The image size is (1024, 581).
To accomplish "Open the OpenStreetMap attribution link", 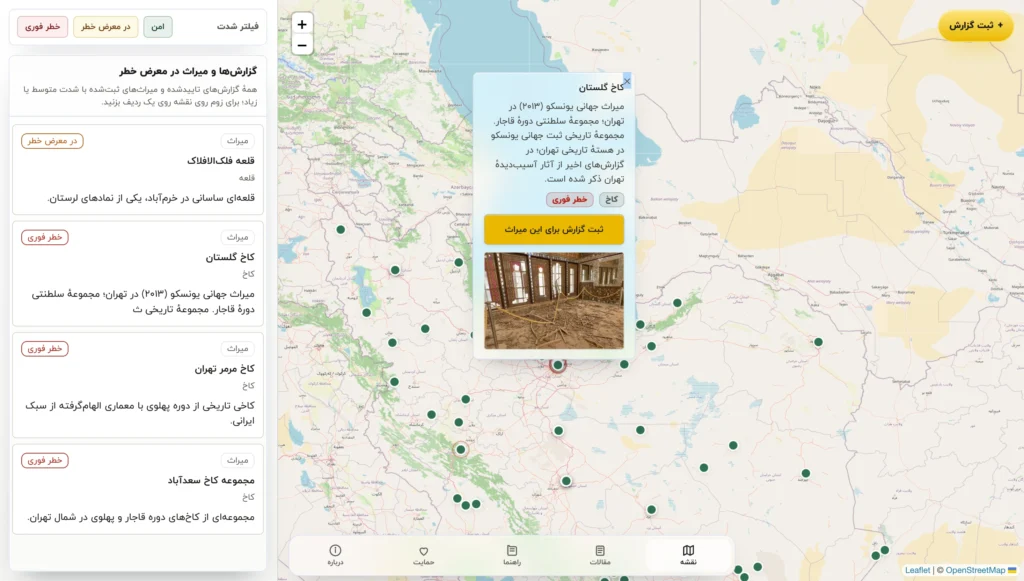I will [x=975, y=570].
